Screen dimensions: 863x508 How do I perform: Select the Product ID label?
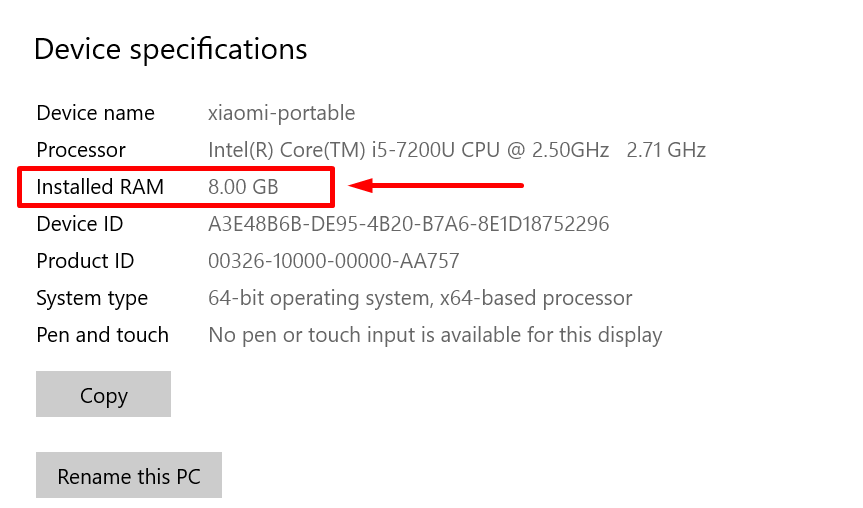(x=85, y=261)
